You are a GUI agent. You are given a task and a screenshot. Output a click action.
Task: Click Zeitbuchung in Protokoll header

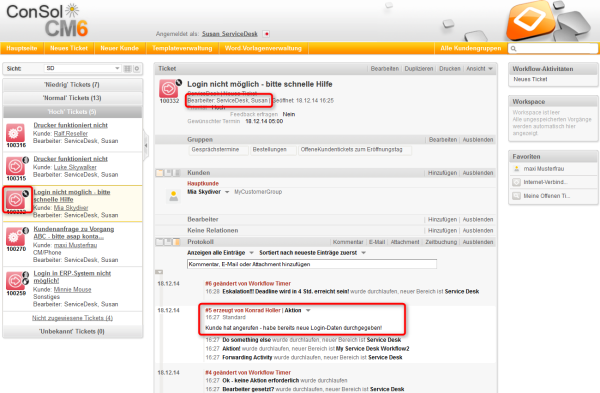441,242
